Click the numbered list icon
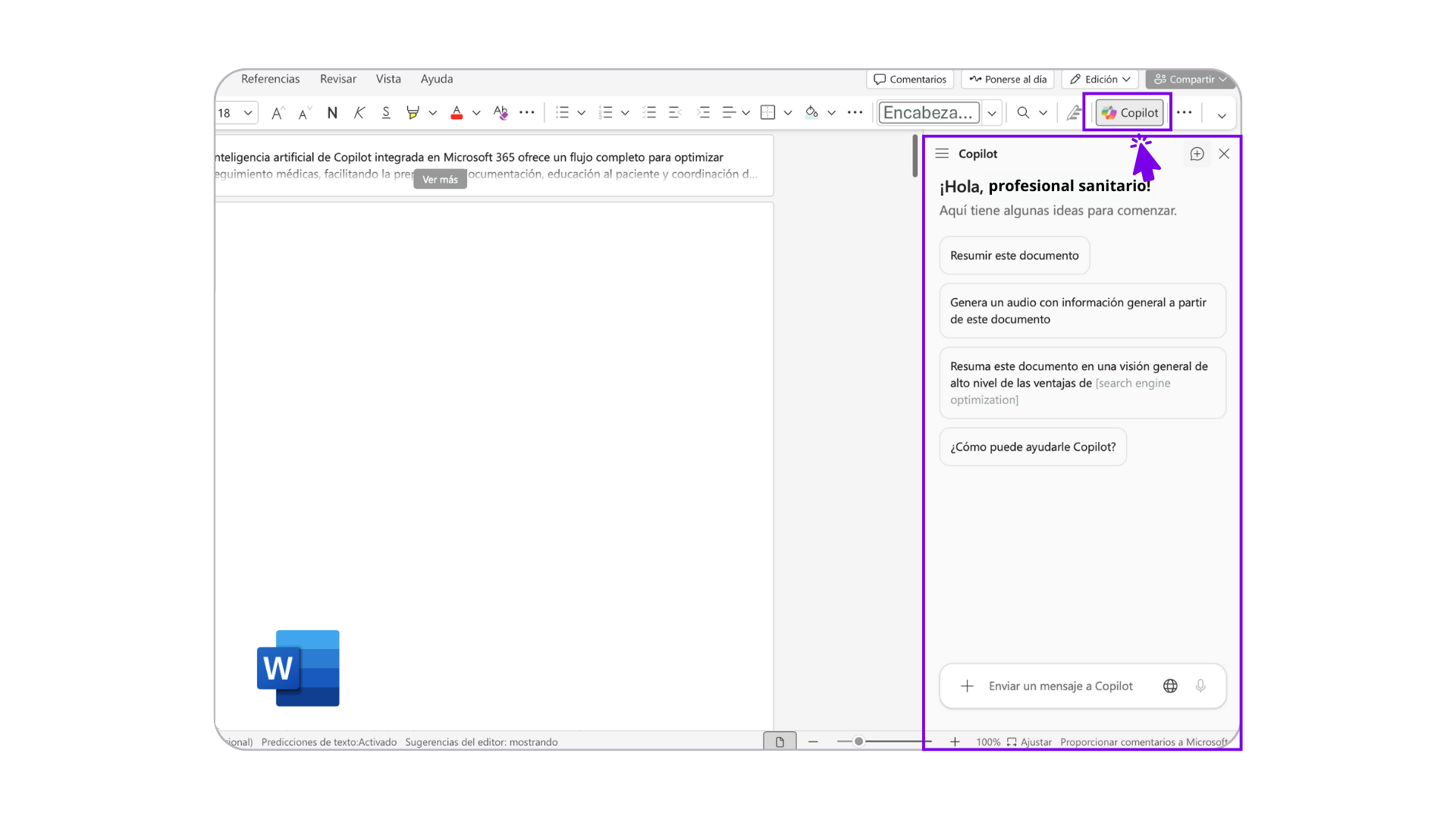 click(x=605, y=113)
